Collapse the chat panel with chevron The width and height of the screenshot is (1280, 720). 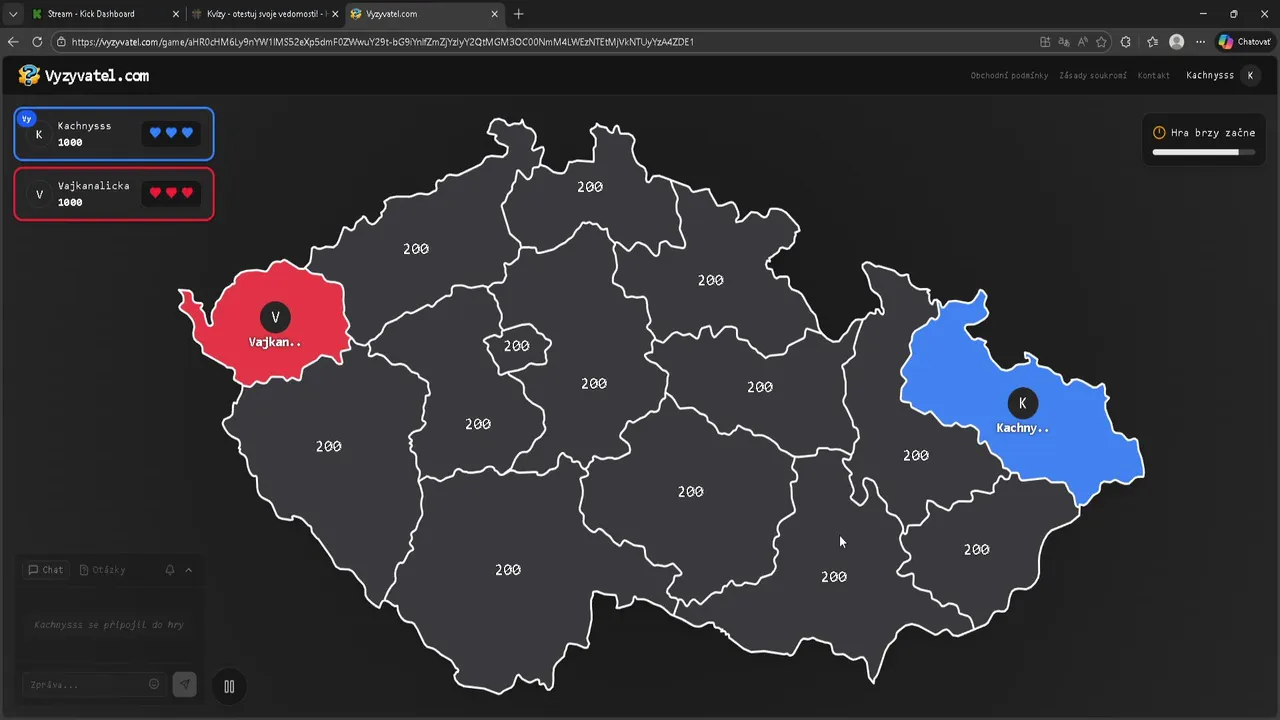pos(188,570)
